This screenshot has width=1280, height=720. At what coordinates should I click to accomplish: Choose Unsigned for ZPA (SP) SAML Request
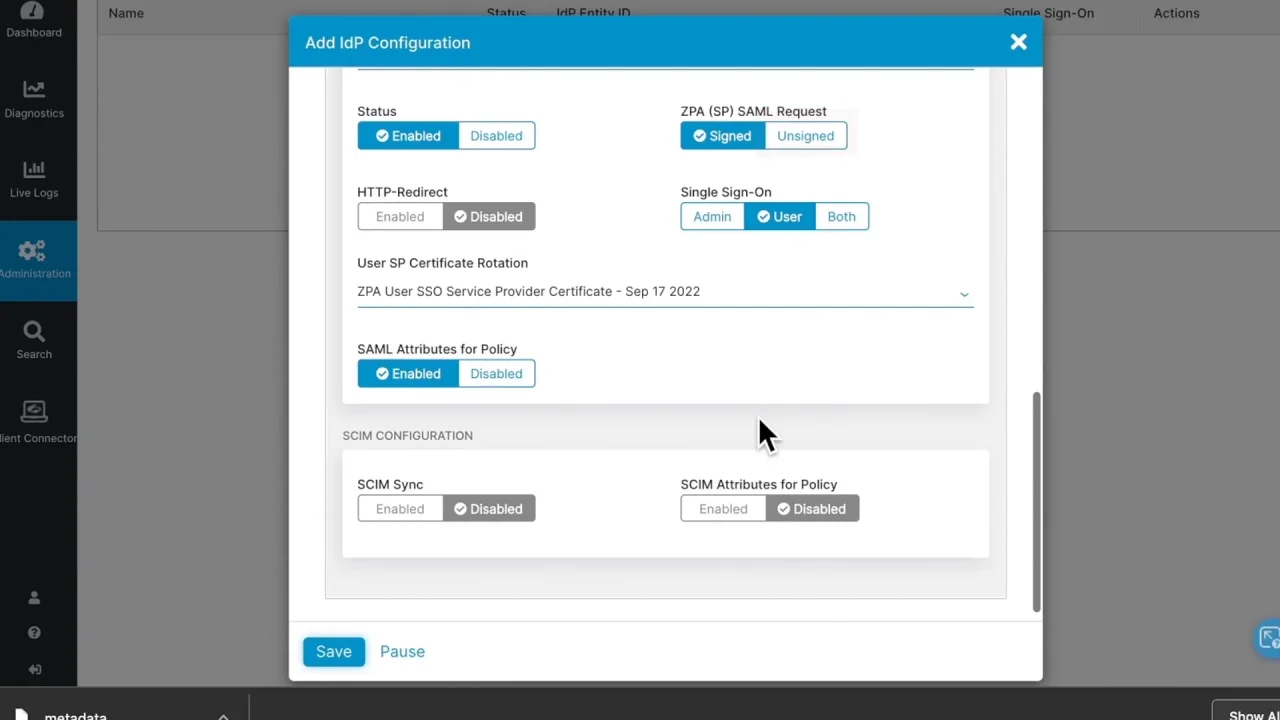click(805, 136)
